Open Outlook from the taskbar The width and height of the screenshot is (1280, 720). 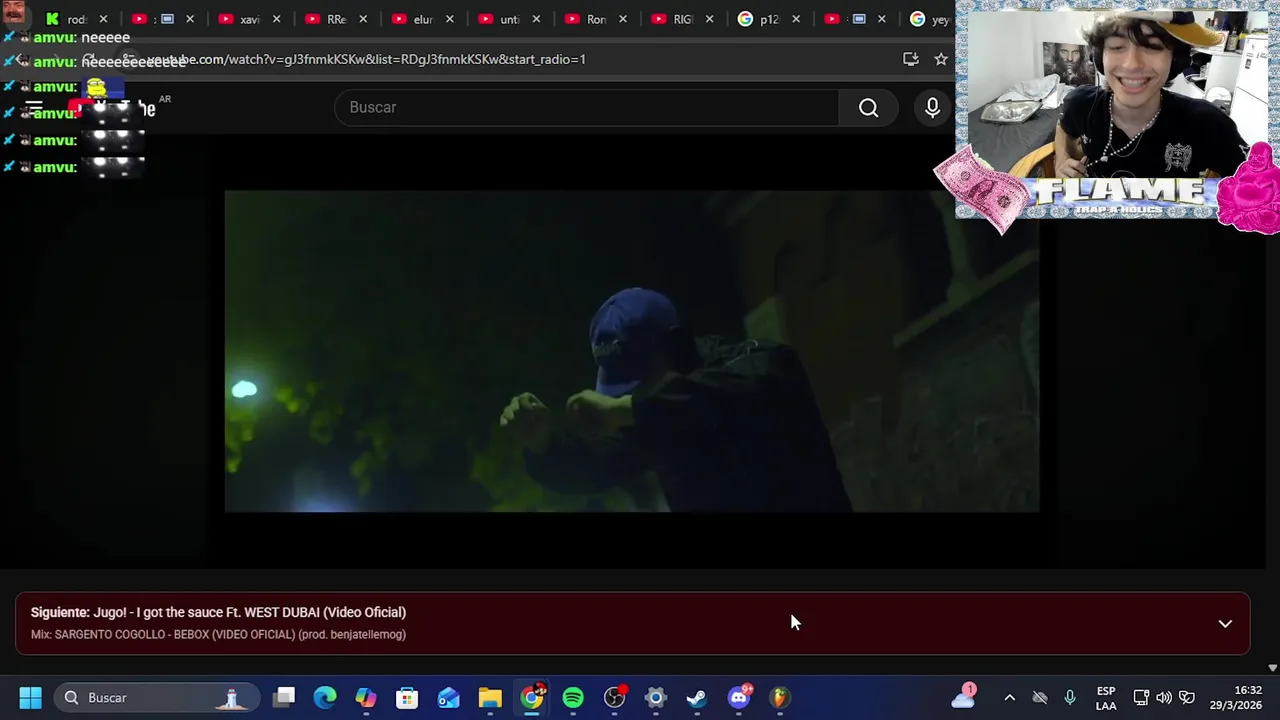pos(448,697)
